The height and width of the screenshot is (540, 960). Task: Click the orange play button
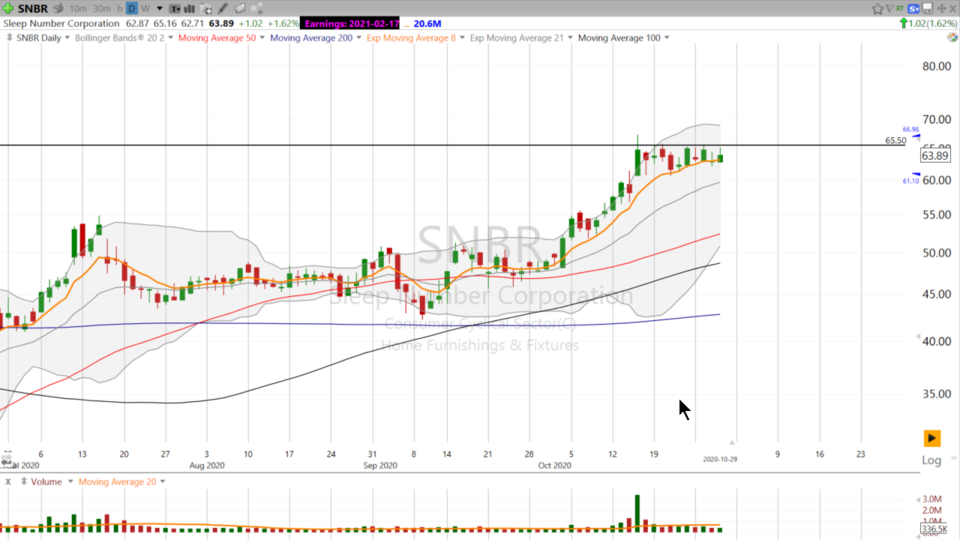932,438
